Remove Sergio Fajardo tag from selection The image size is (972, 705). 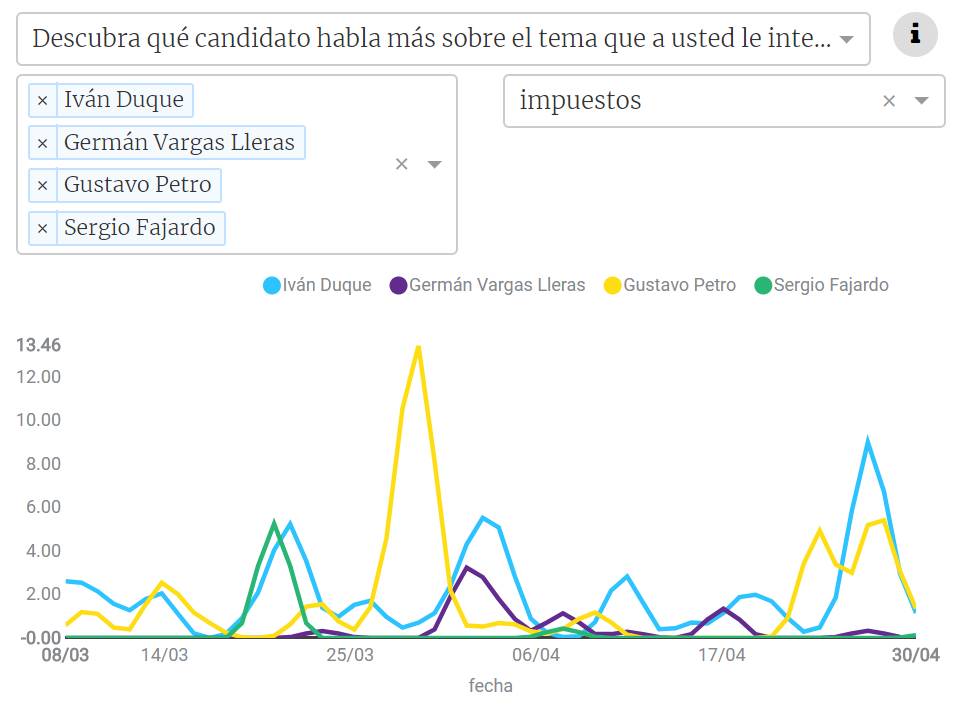[42, 228]
